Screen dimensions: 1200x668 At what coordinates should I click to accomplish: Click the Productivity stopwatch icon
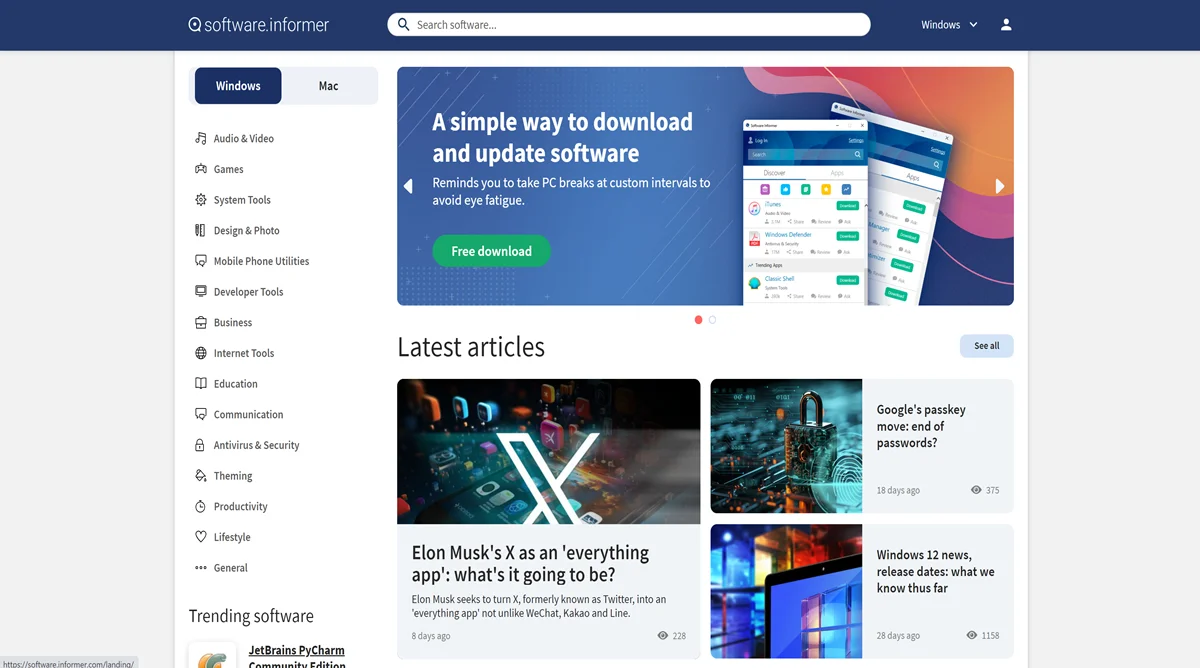coord(201,506)
